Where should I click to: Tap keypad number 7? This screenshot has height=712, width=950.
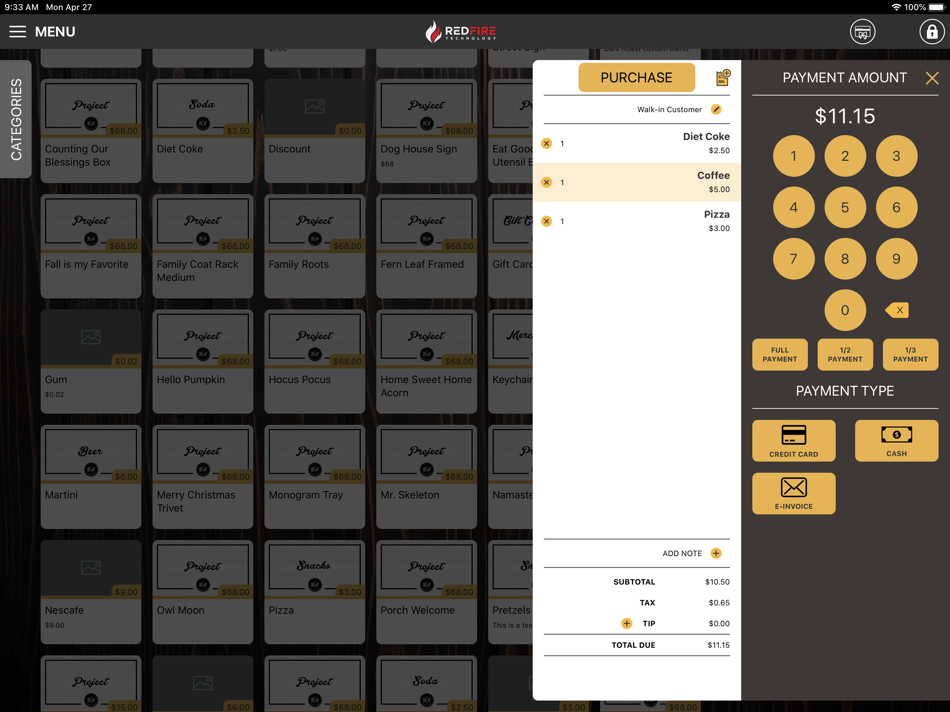tap(794, 259)
